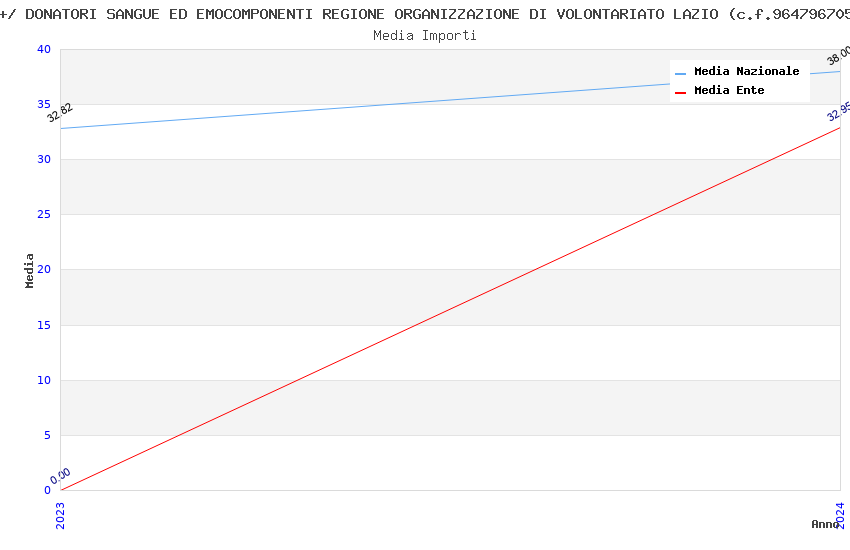The width and height of the screenshot is (850, 550).
Task: Click the y-axis value 0
Action: click(x=48, y=490)
